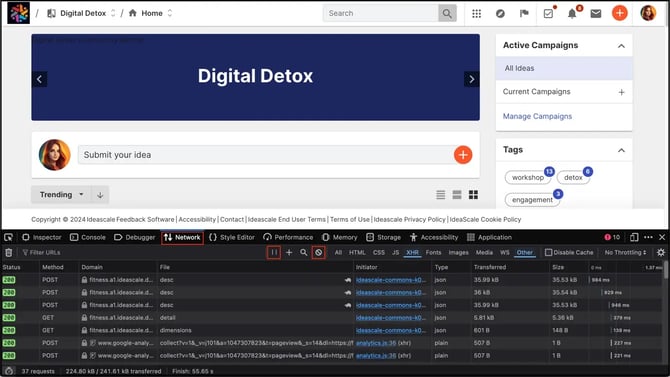
Task: Switch to grid view layout icon
Action: 473,195
